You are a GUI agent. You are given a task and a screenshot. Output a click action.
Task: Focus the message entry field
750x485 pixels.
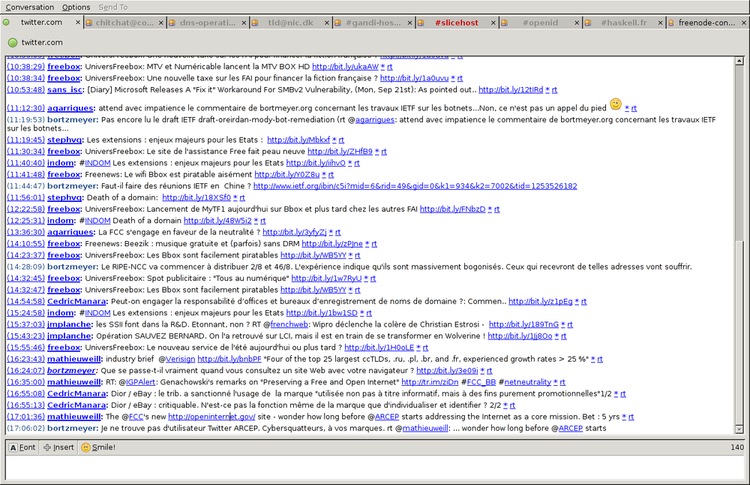click(375, 467)
